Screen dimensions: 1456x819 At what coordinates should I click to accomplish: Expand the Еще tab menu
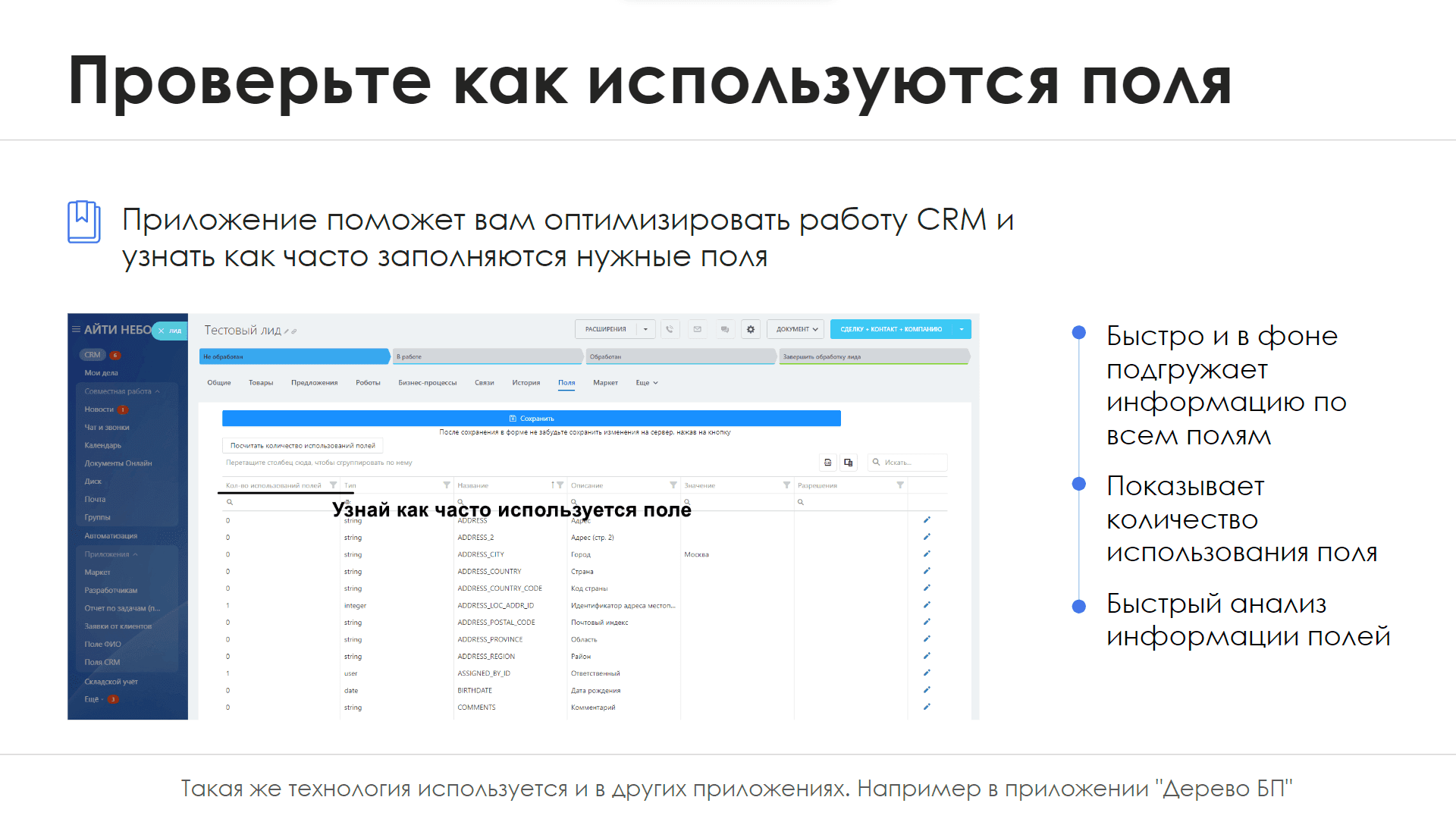coord(647,383)
